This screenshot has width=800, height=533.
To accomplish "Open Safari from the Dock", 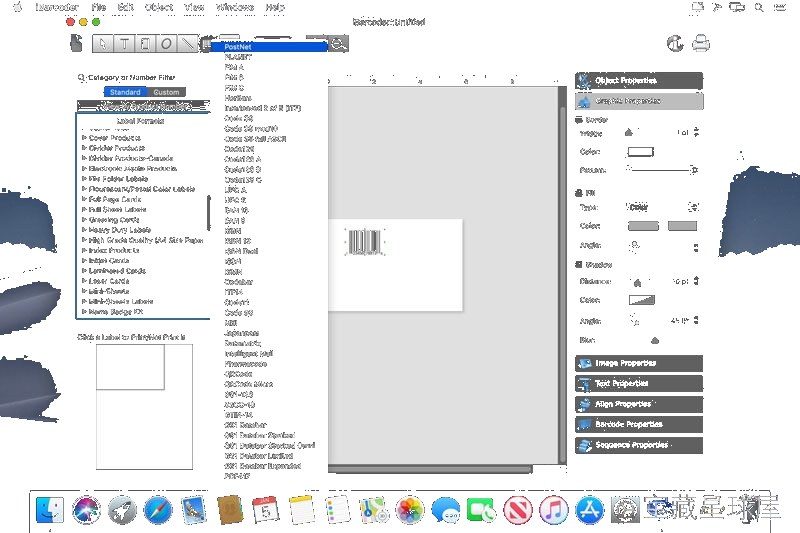I will [x=158, y=510].
